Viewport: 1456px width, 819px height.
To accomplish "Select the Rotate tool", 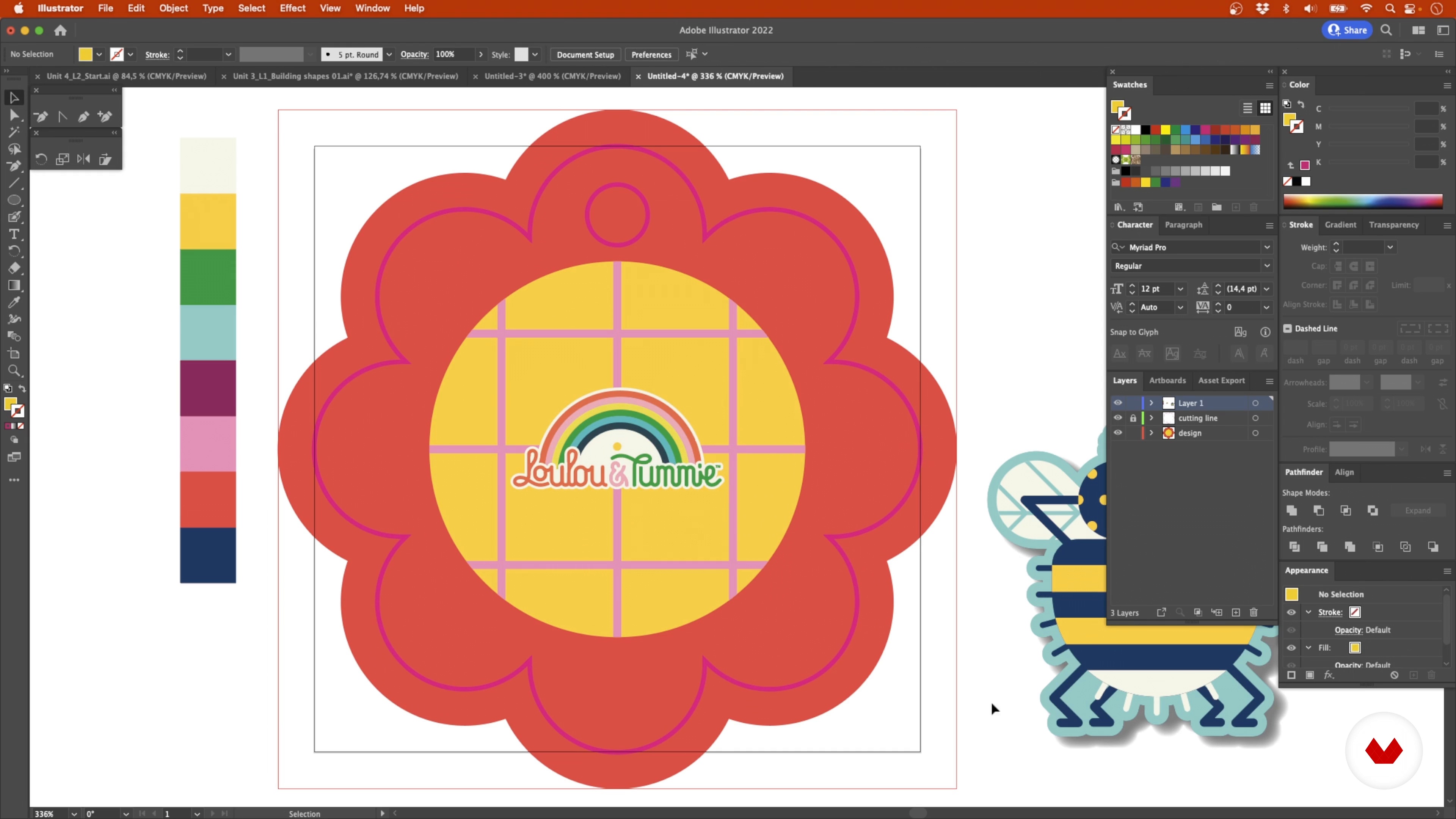I will [x=14, y=251].
